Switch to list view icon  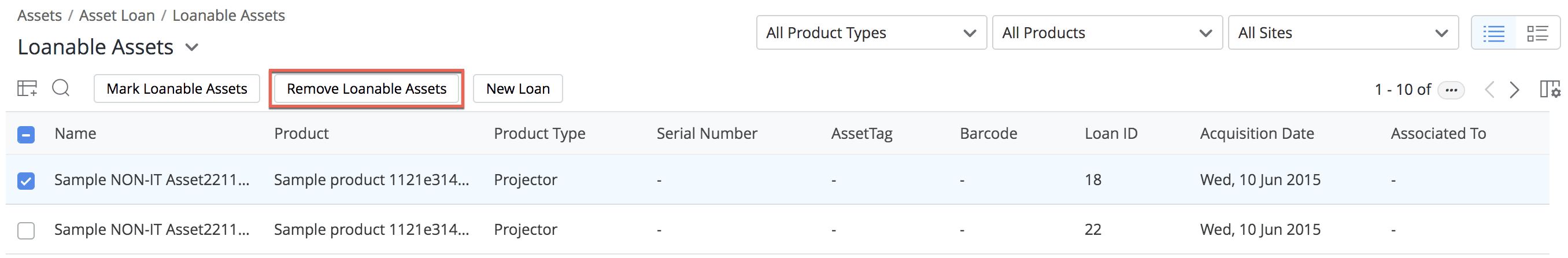pyautogui.click(x=1495, y=33)
